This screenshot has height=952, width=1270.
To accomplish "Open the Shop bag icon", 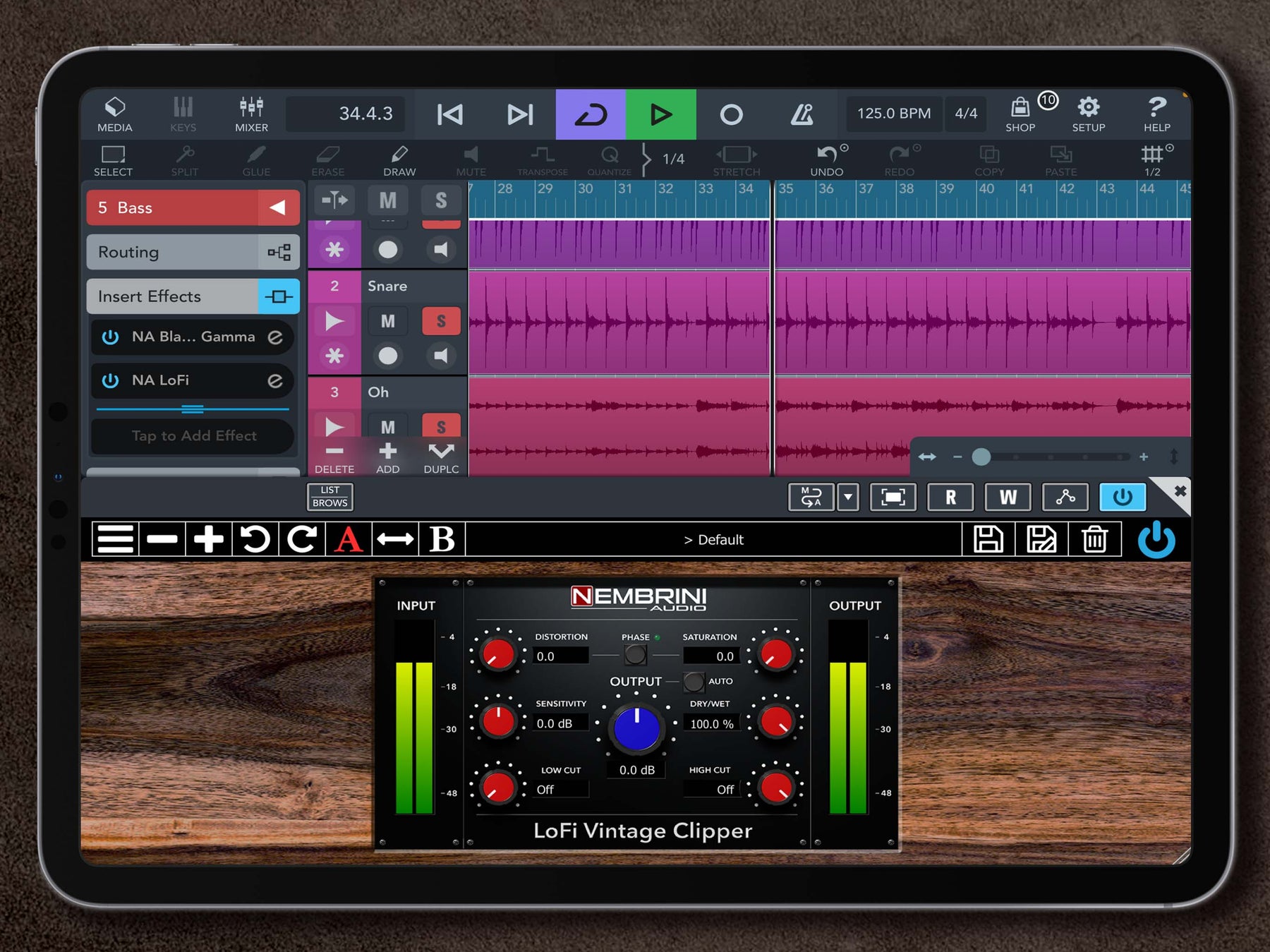I will (1020, 114).
